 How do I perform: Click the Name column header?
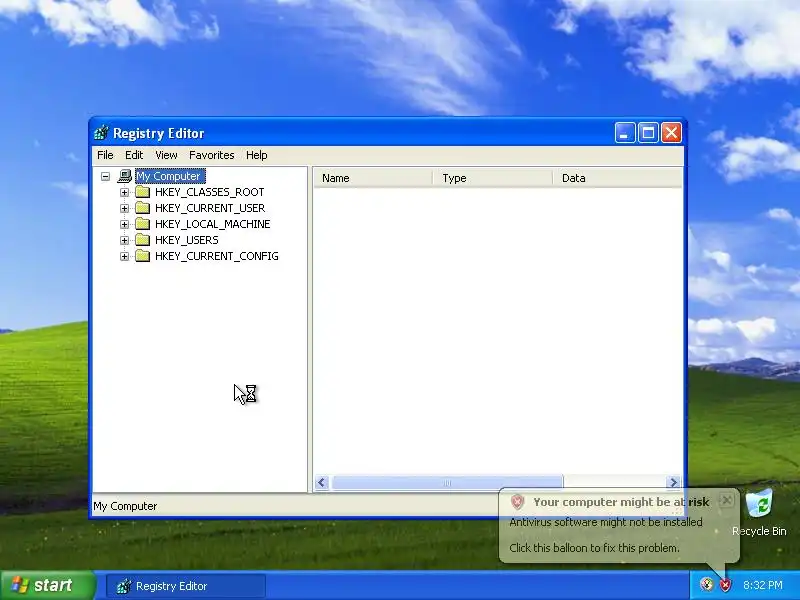pos(373,178)
